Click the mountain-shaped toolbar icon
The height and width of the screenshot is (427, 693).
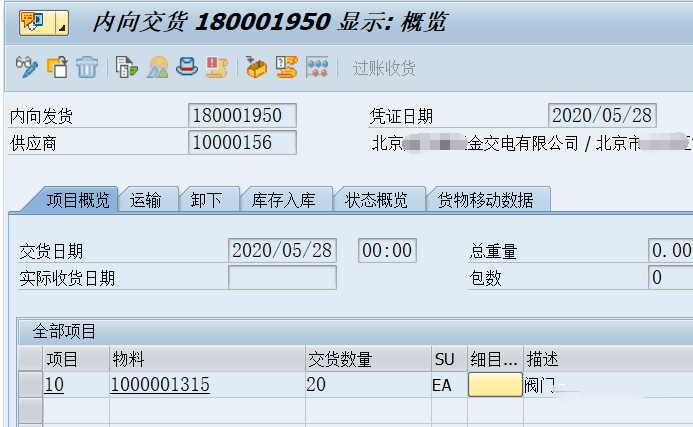point(157,68)
